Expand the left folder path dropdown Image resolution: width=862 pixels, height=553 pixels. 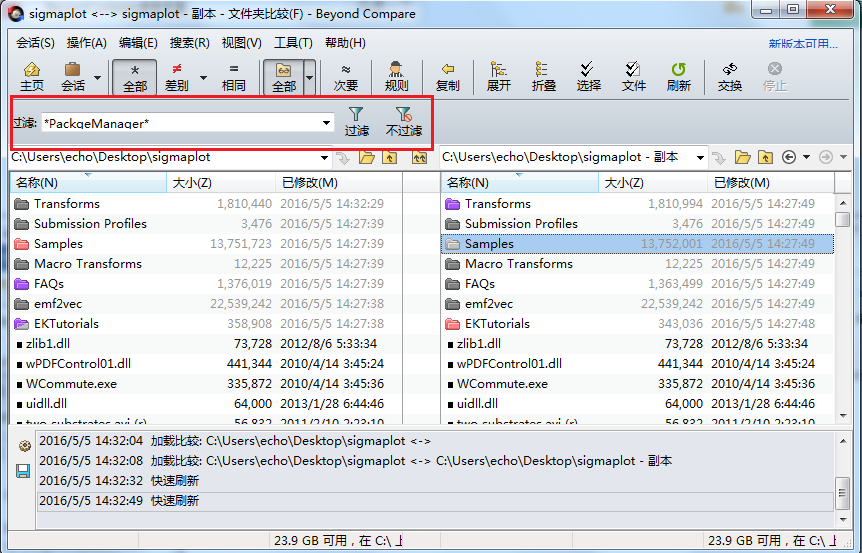[323, 158]
